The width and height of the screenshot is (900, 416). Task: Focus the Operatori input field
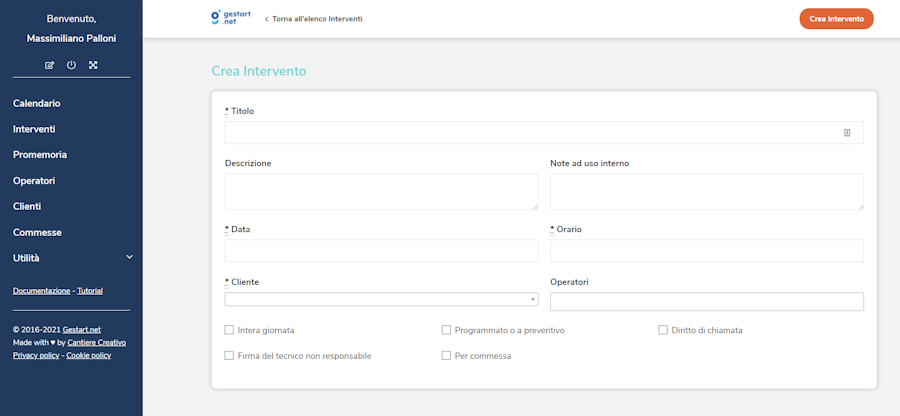pyautogui.click(x=706, y=301)
